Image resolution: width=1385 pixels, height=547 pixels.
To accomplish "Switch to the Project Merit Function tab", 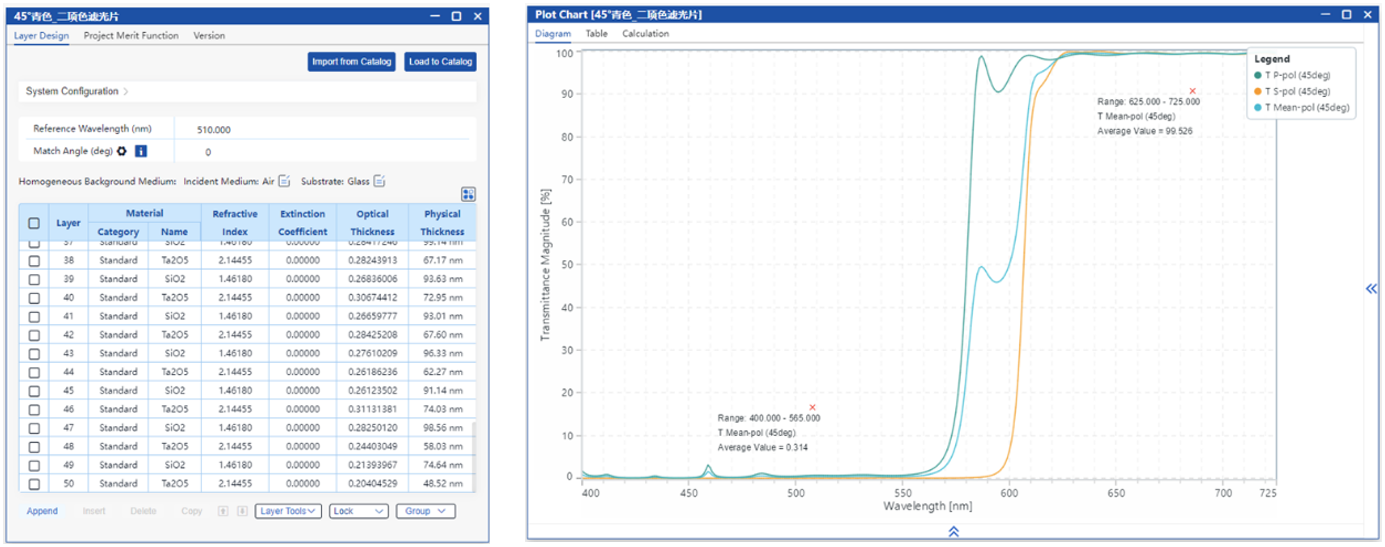I will (x=131, y=35).
